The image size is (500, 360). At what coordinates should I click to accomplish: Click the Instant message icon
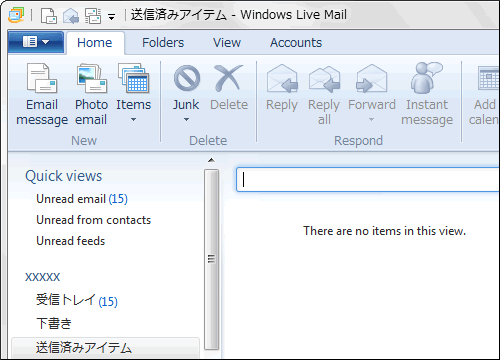point(427,78)
